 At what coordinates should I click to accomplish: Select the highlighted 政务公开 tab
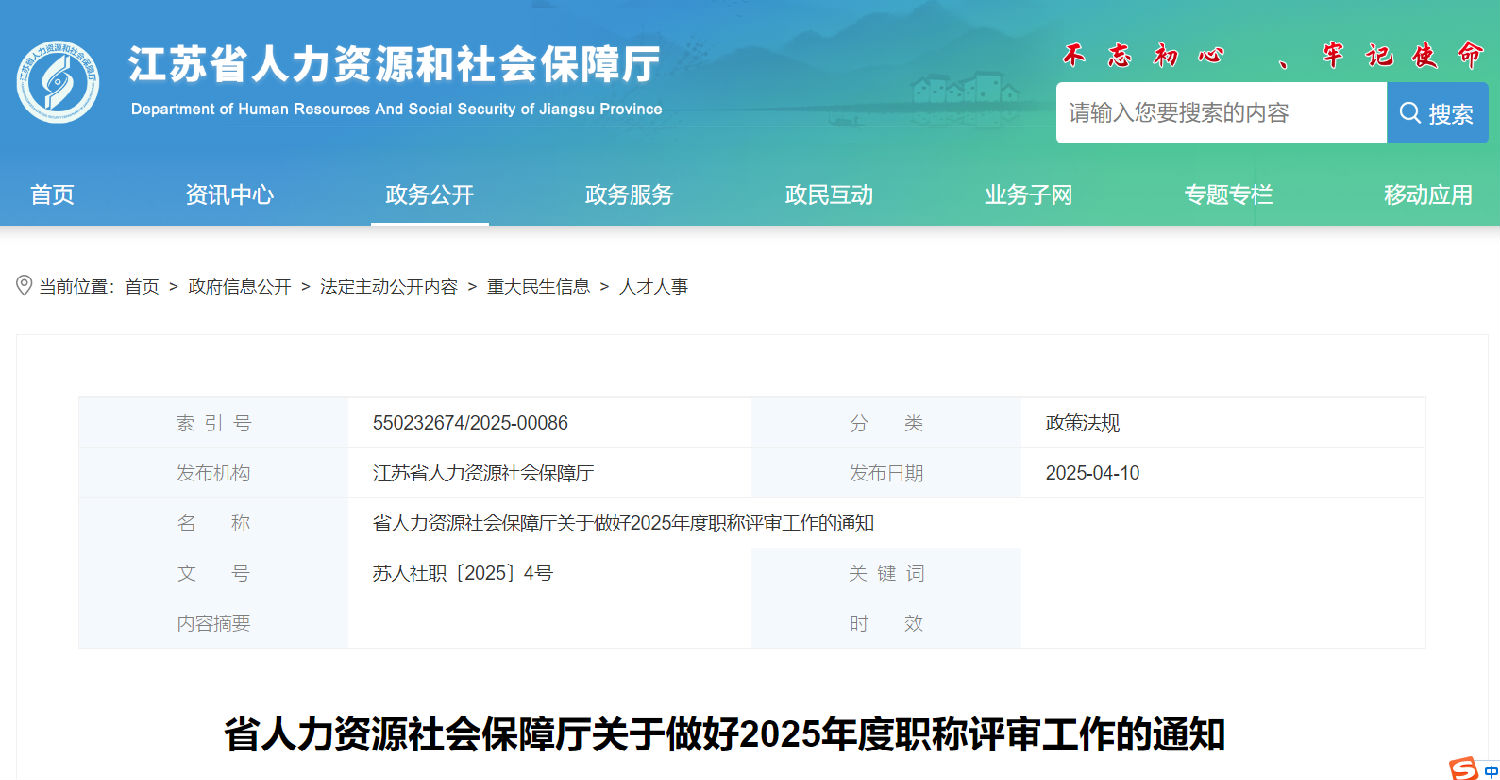[429, 195]
